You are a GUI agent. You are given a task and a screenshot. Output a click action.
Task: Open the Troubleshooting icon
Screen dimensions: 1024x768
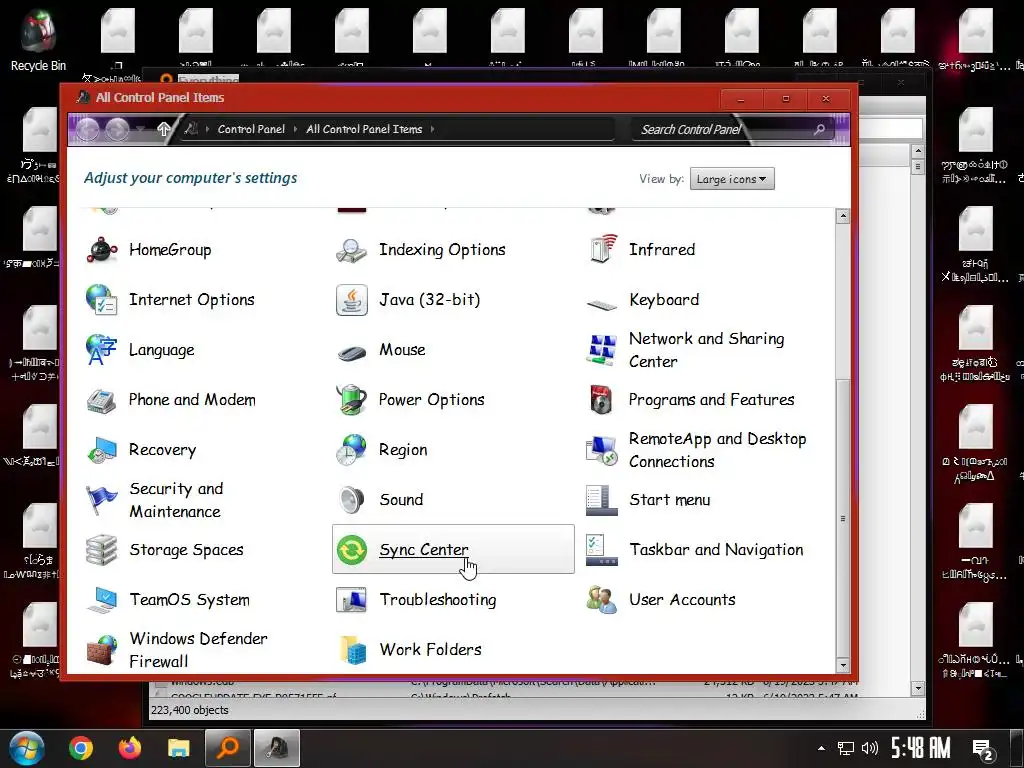point(352,600)
